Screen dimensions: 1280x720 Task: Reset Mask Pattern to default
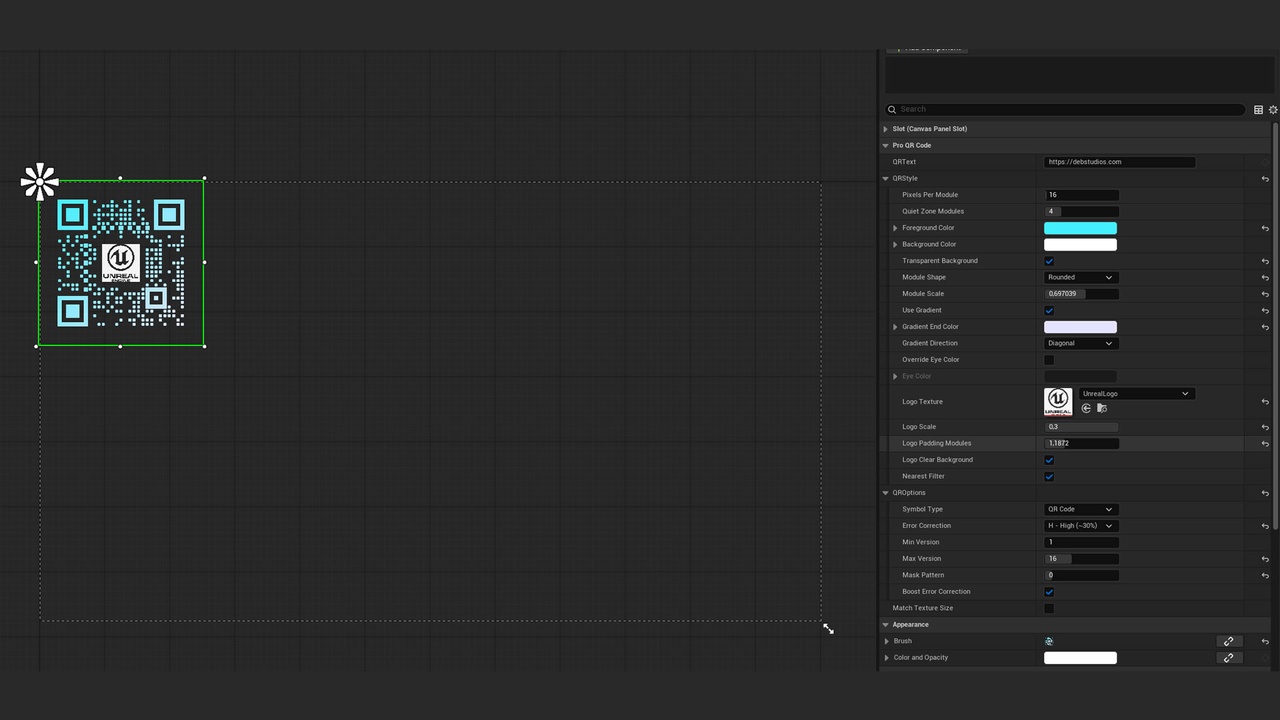(x=1265, y=576)
